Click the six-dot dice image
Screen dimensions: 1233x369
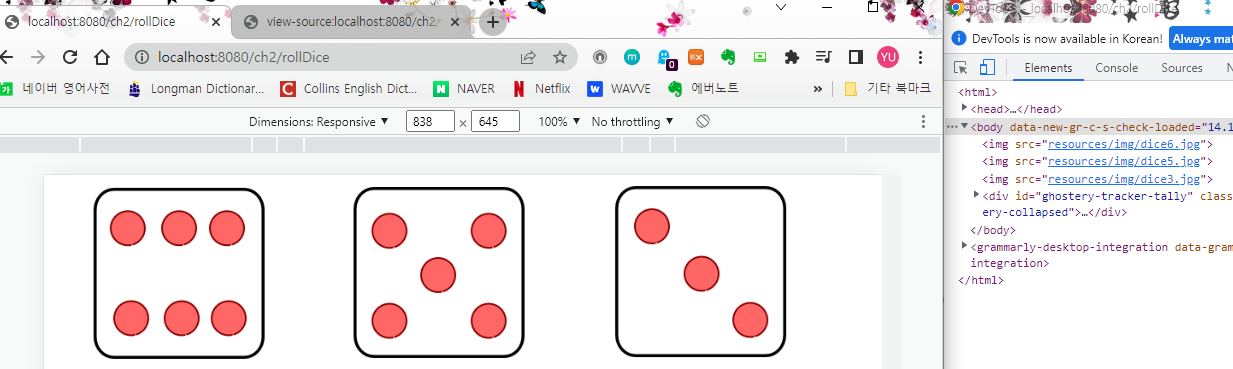point(179,273)
